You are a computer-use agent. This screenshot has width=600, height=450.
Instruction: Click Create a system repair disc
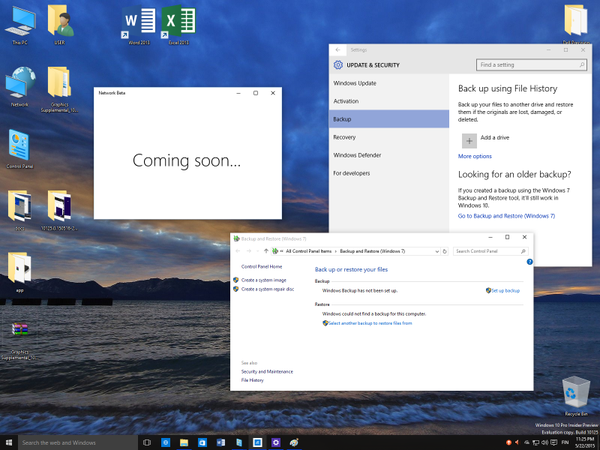point(267,289)
